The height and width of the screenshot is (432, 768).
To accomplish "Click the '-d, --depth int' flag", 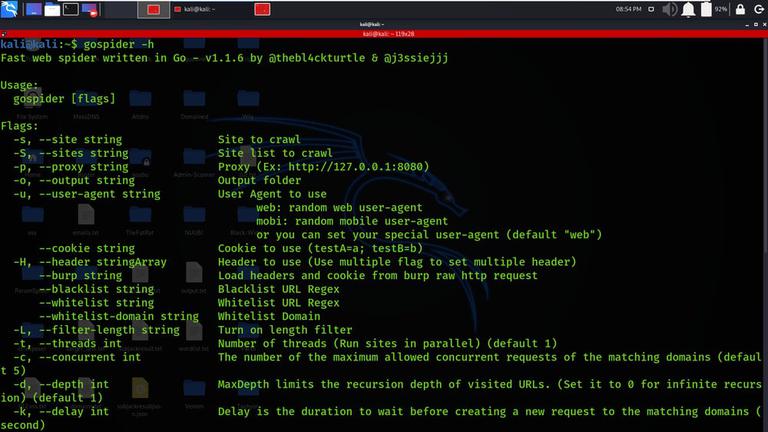I will [61, 384].
